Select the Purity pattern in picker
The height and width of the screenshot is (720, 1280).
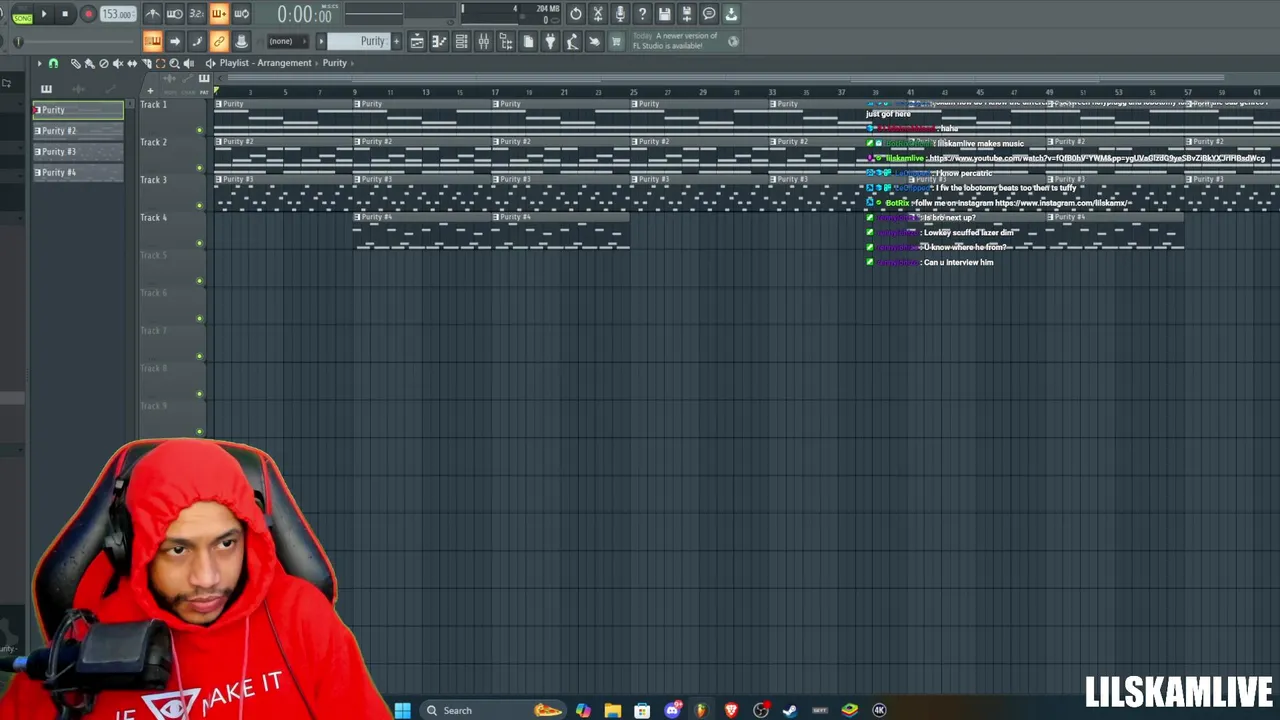[x=78, y=110]
